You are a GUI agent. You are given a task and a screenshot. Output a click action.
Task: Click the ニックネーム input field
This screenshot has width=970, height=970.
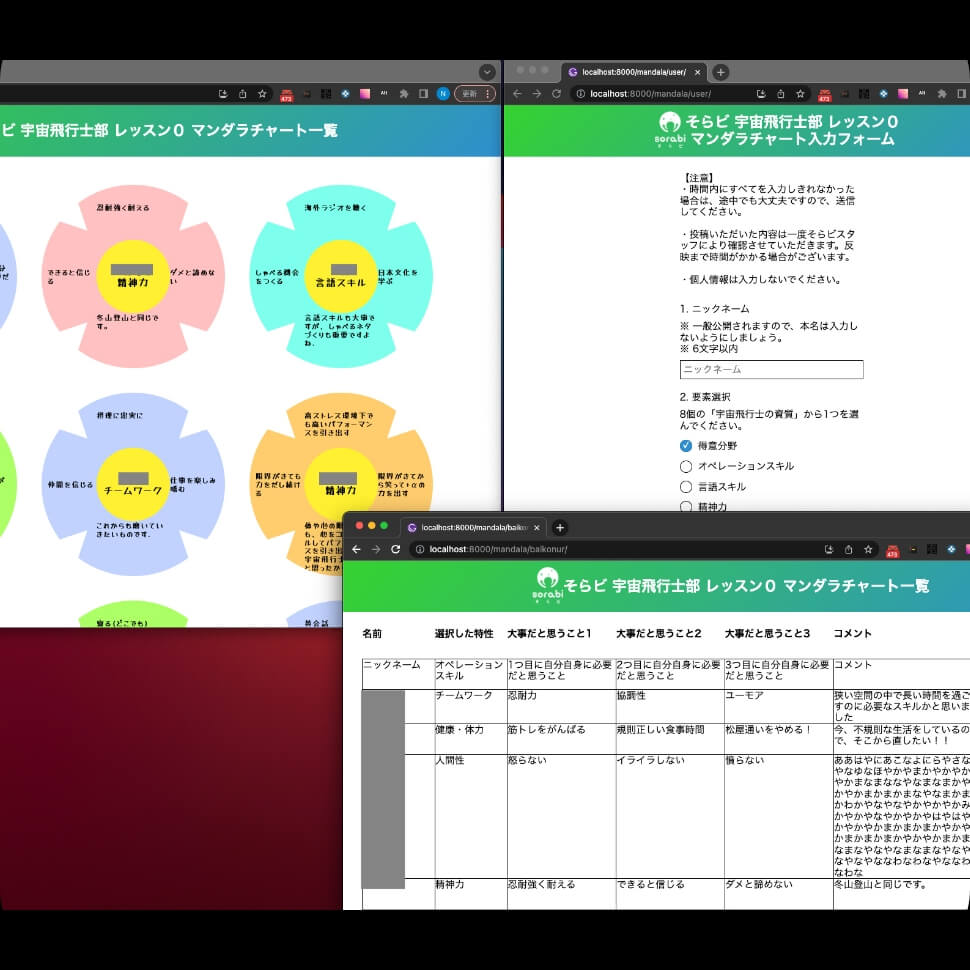click(x=771, y=369)
